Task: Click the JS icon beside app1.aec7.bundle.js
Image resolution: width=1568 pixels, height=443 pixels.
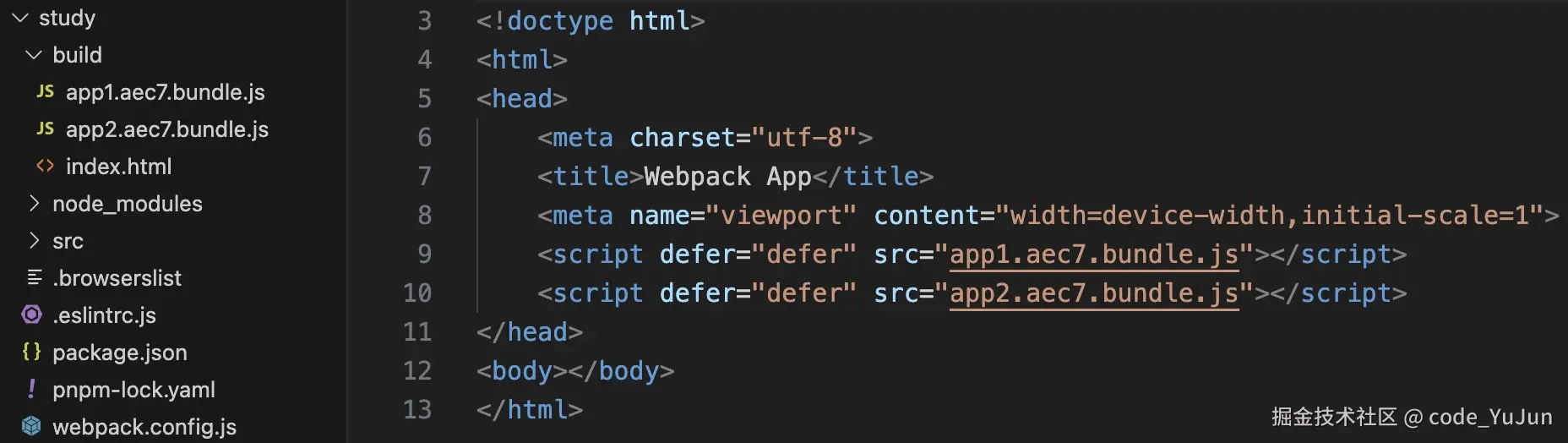Action: pos(46,91)
